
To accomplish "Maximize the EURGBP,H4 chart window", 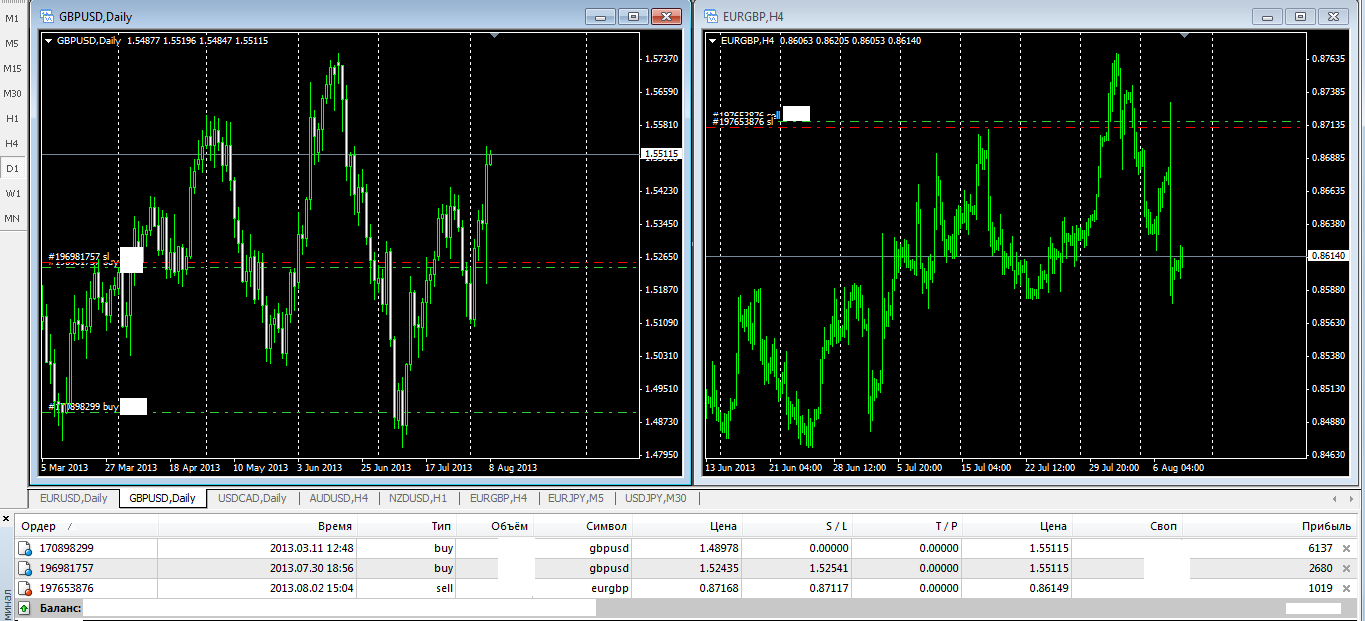I will point(1299,16).
